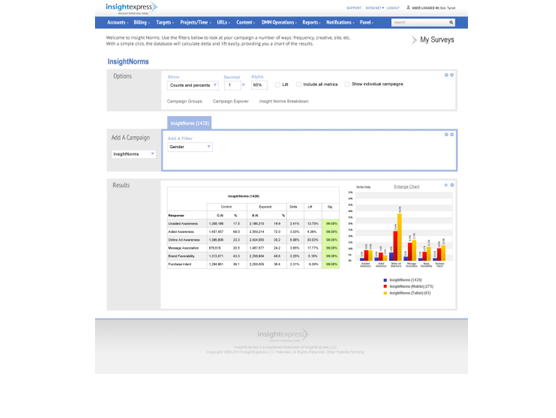Toggle the Lift checkbox
This screenshot has height=418, width=556.
tap(278, 85)
